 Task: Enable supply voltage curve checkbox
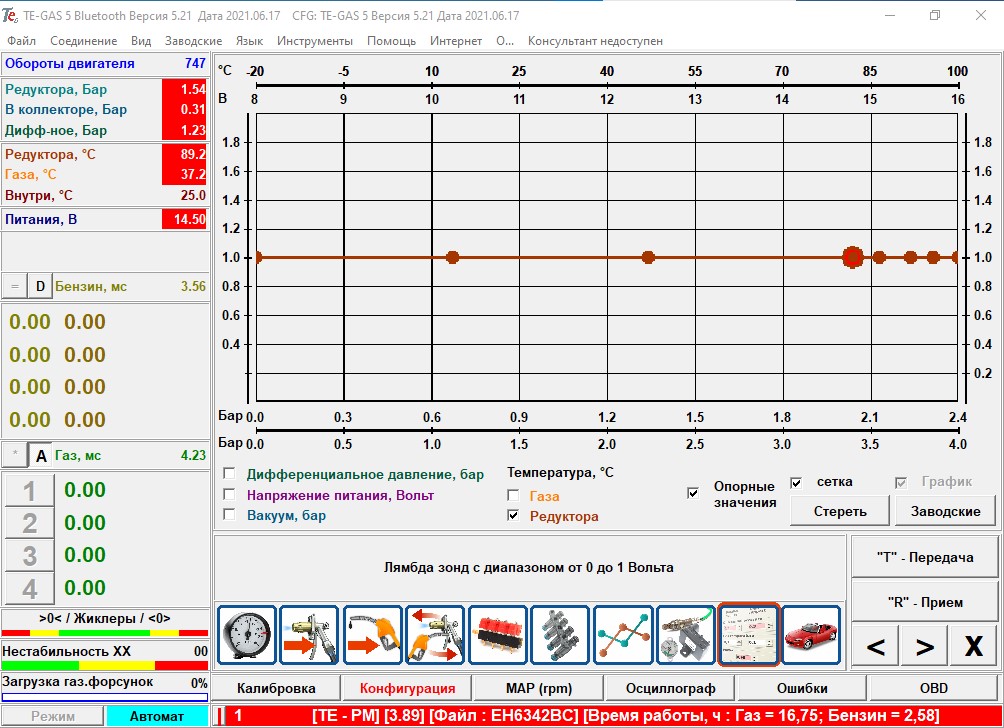point(229,494)
